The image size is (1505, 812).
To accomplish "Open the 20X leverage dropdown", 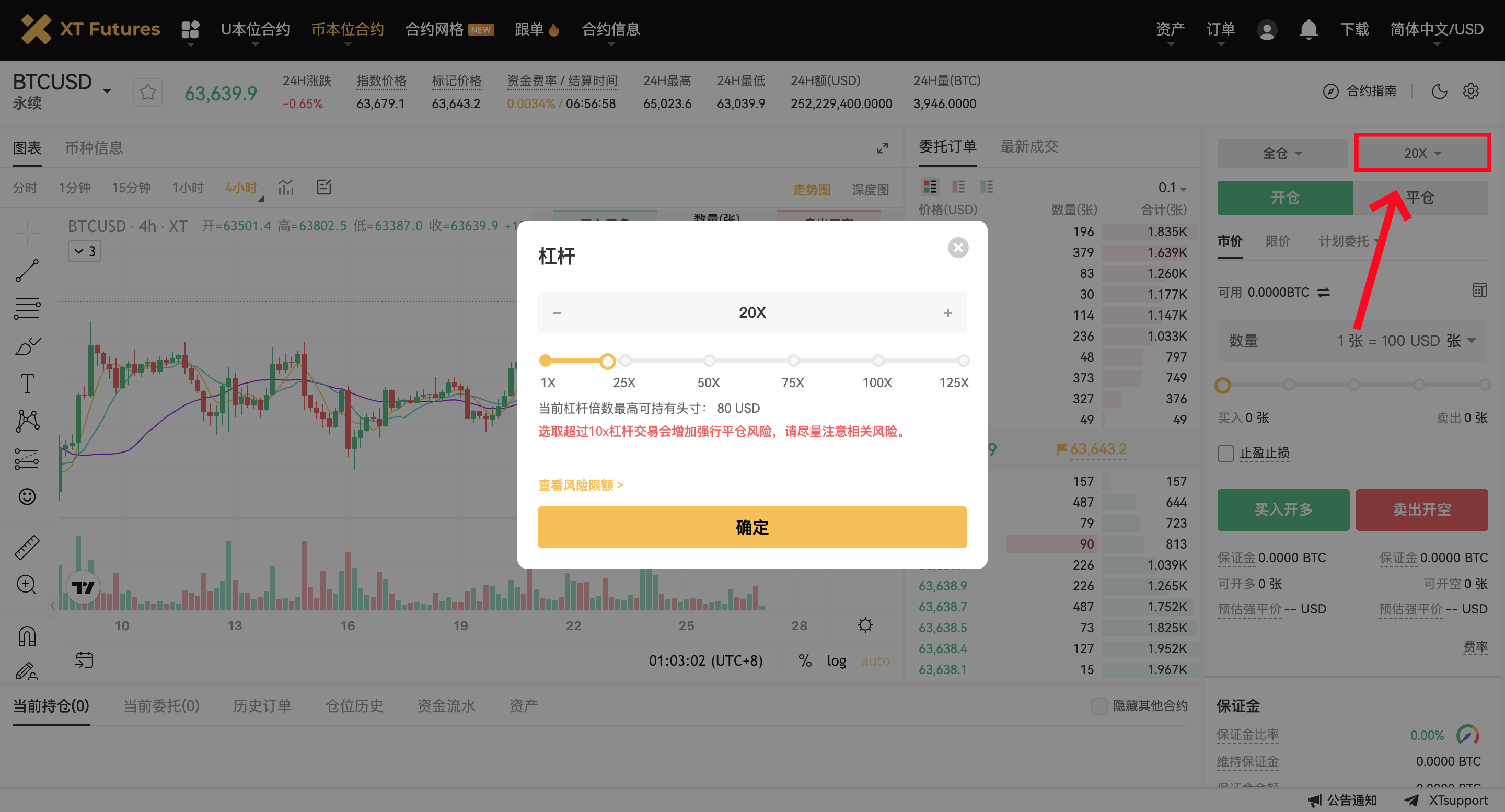I will [x=1422, y=153].
